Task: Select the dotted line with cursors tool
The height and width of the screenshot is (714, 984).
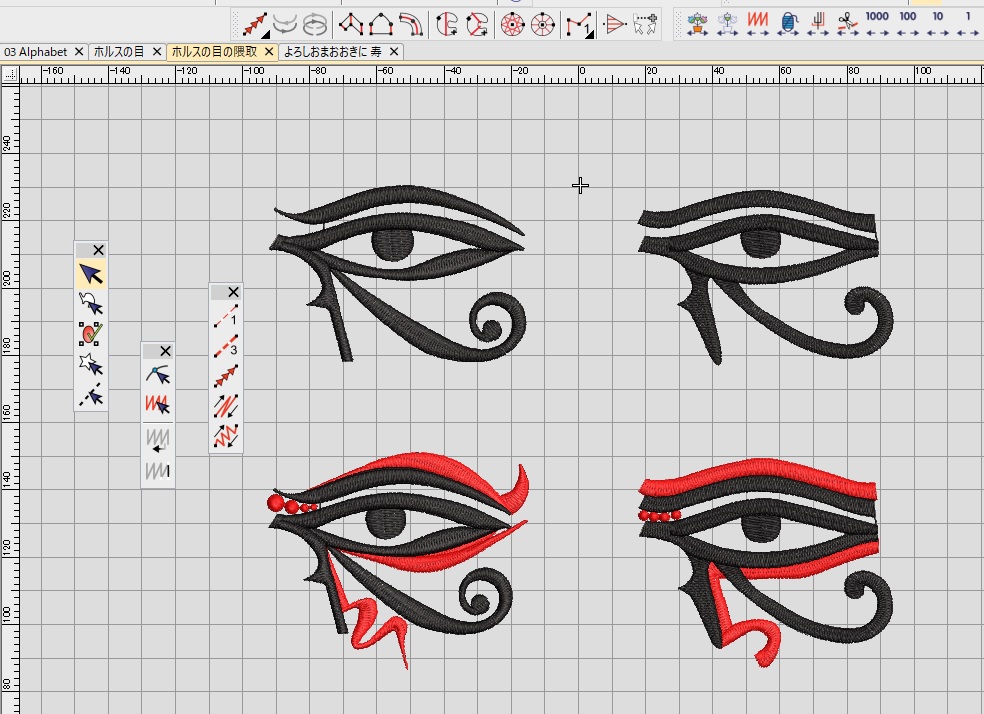Action: (x=645, y=24)
